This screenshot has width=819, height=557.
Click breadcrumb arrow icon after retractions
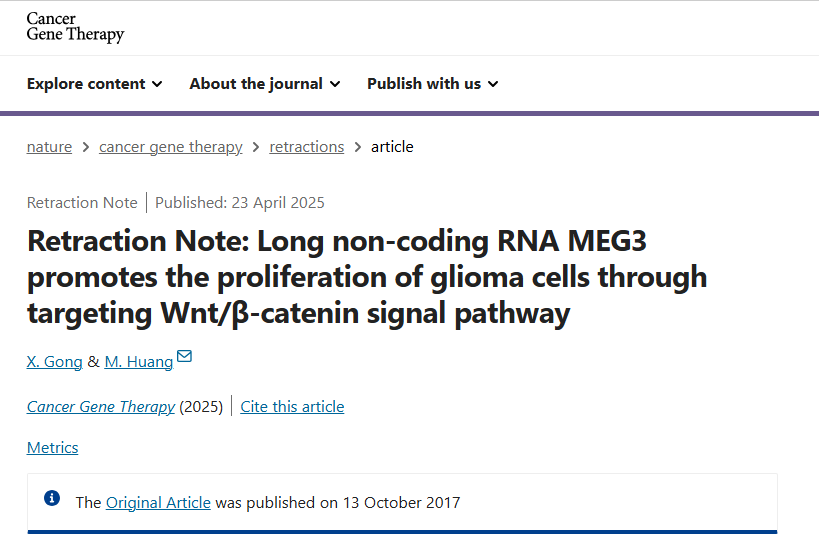[x=358, y=147]
